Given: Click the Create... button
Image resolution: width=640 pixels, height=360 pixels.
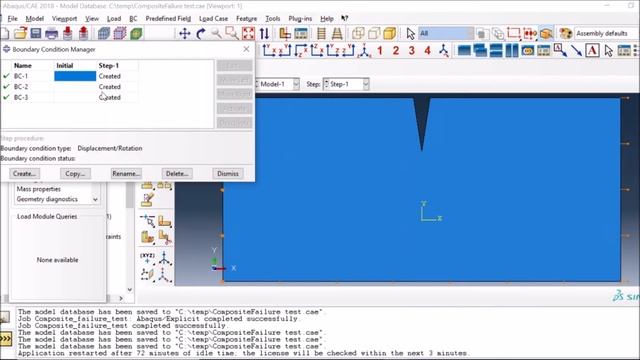Looking at the screenshot, I should [24, 173].
